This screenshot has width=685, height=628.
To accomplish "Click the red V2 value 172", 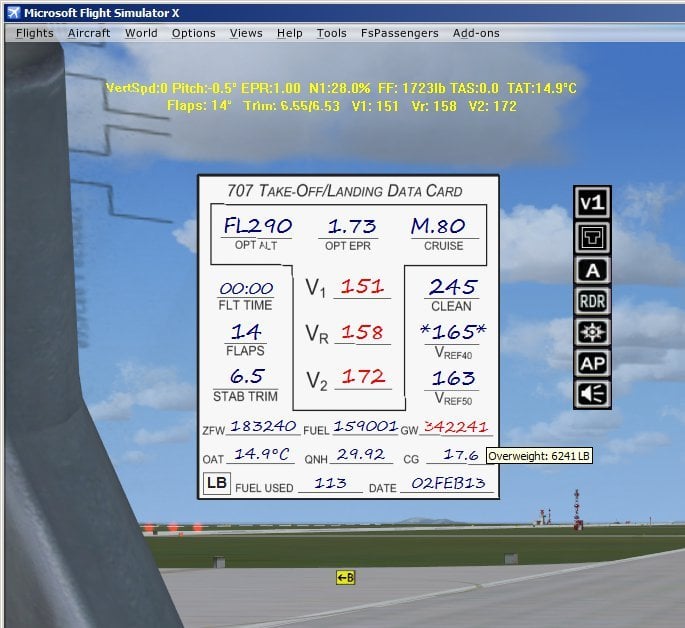I will (363, 376).
